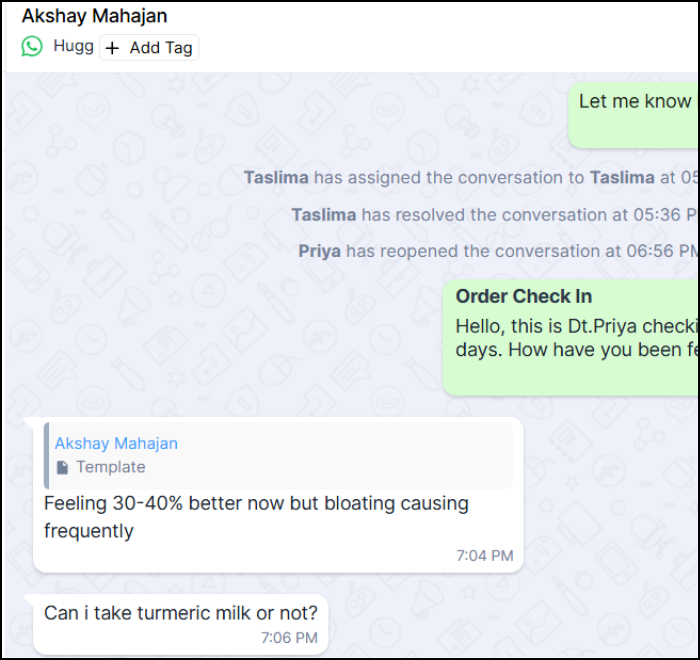
Task: Click the Hugg channel label
Action: (73, 46)
